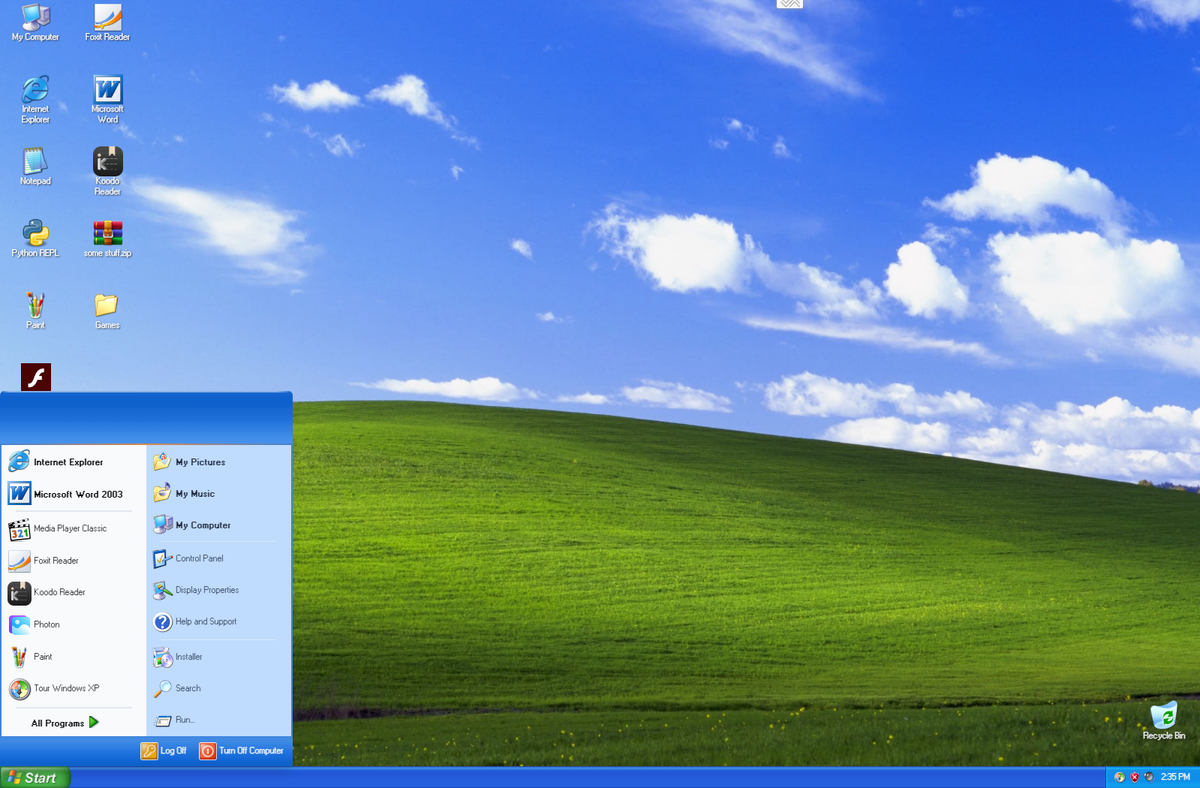Select the Flash Player desktop icon

36,377
